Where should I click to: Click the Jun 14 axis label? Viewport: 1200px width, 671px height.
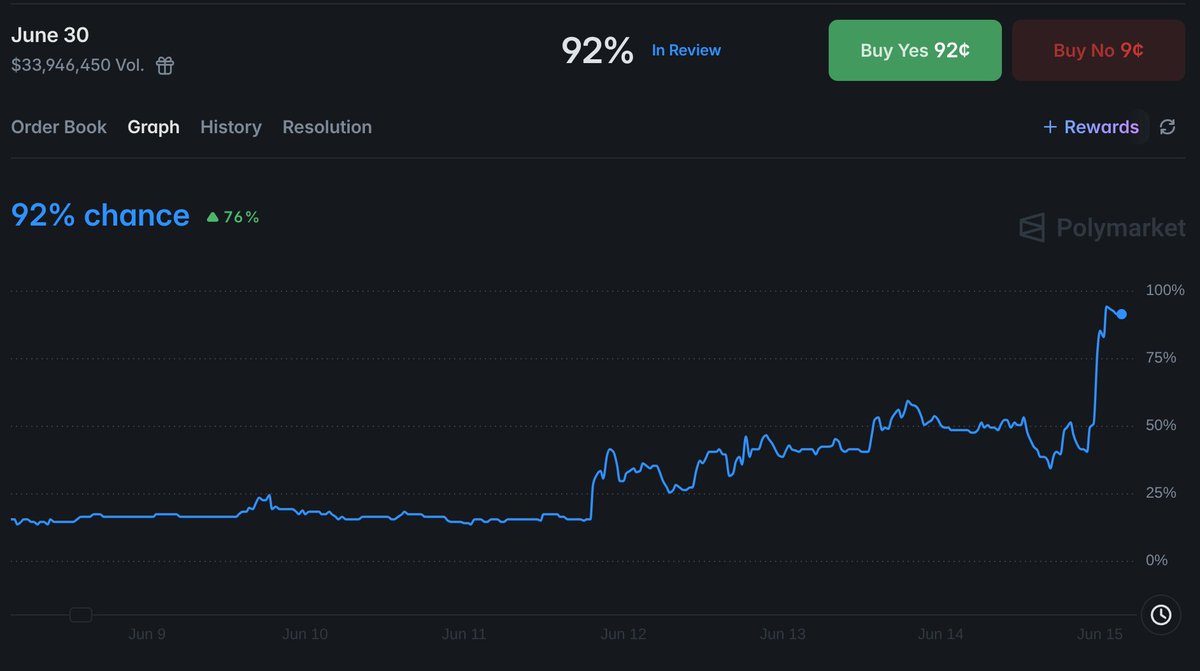tap(941, 634)
